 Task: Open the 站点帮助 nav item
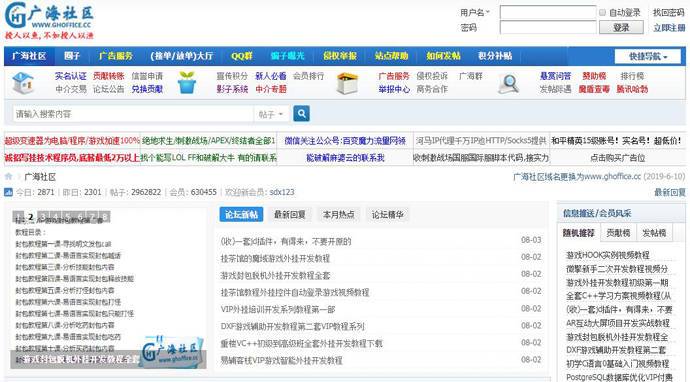[x=392, y=56]
